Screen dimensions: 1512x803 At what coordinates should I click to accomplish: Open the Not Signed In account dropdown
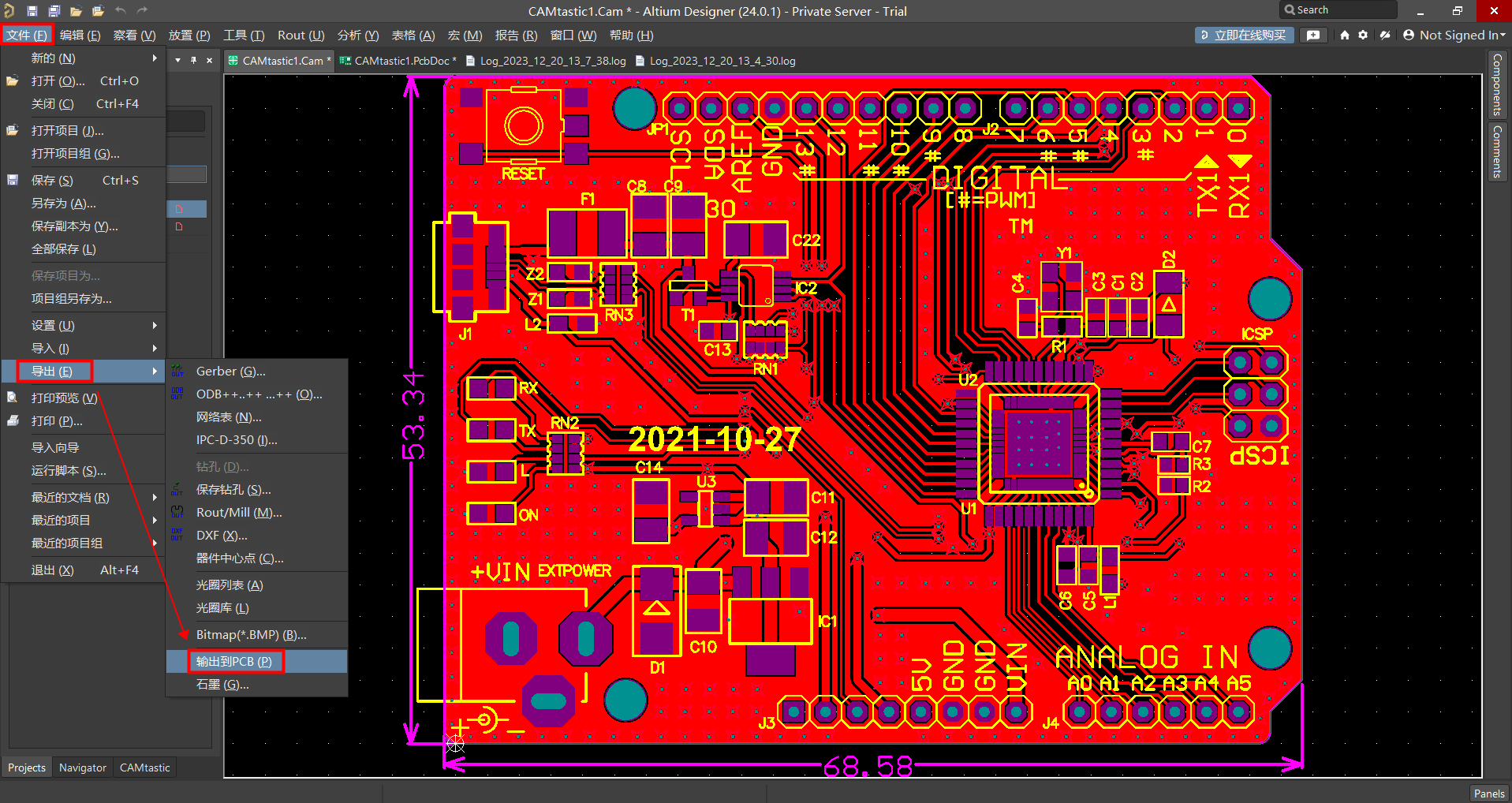1455,35
